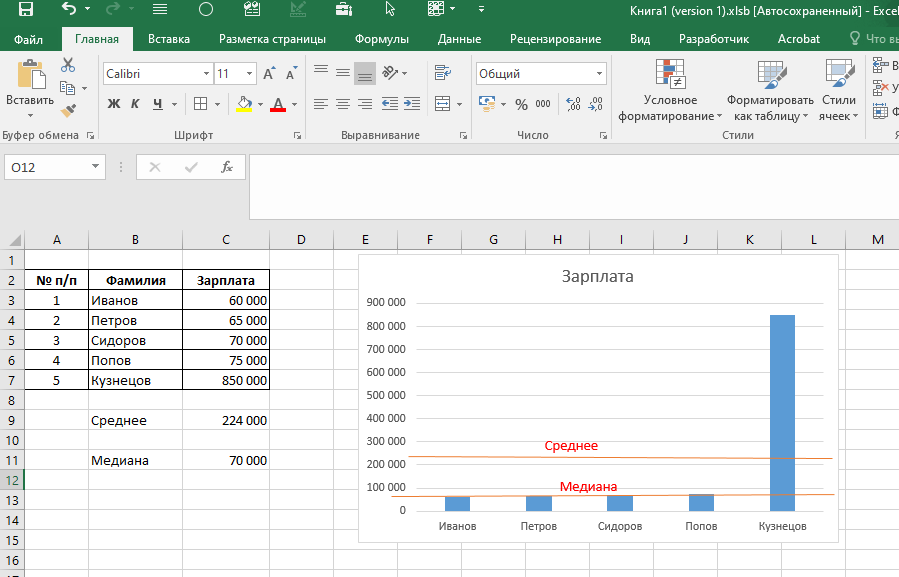The height and width of the screenshot is (577, 899).
Task: Decrease the indent
Action: point(390,104)
